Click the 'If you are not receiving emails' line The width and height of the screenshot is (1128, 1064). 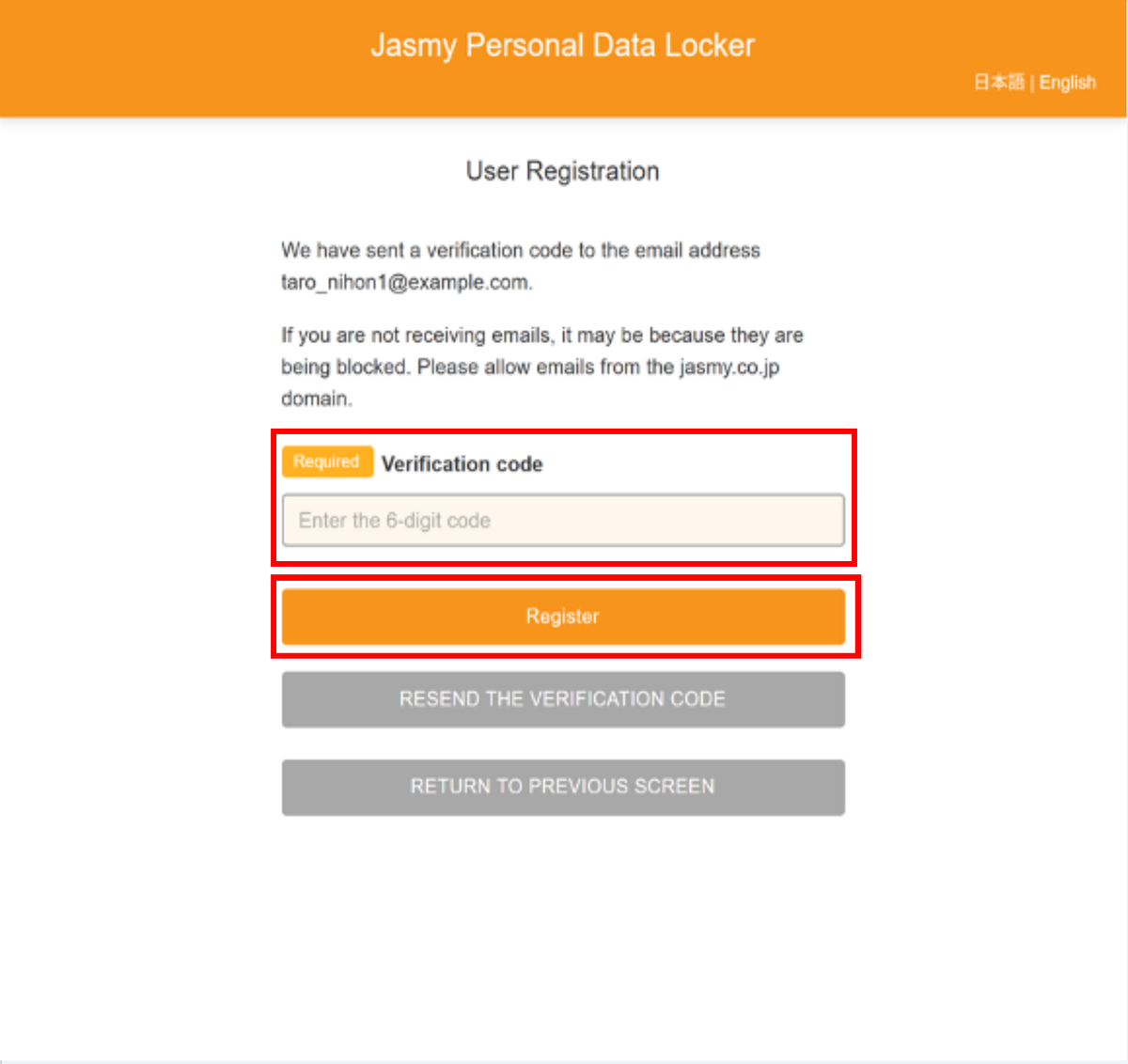(x=542, y=336)
